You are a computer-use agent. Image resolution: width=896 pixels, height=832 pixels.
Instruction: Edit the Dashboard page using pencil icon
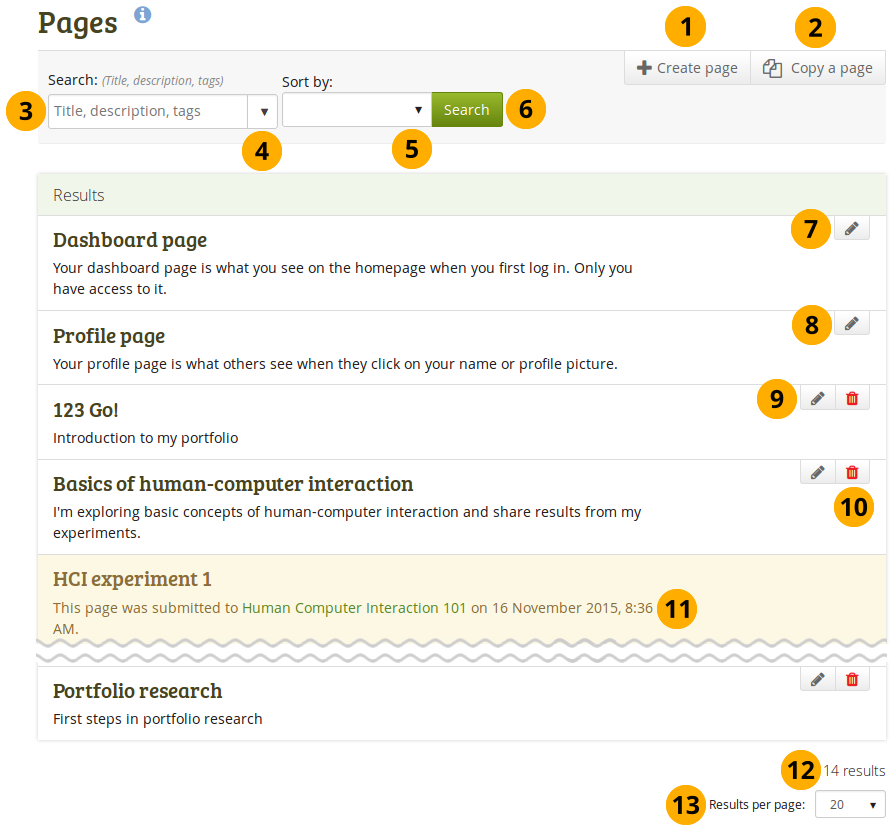click(851, 229)
